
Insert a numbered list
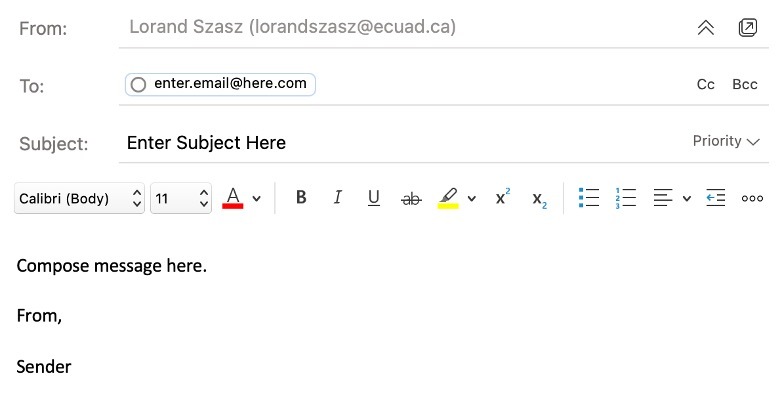(x=625, y=198)
